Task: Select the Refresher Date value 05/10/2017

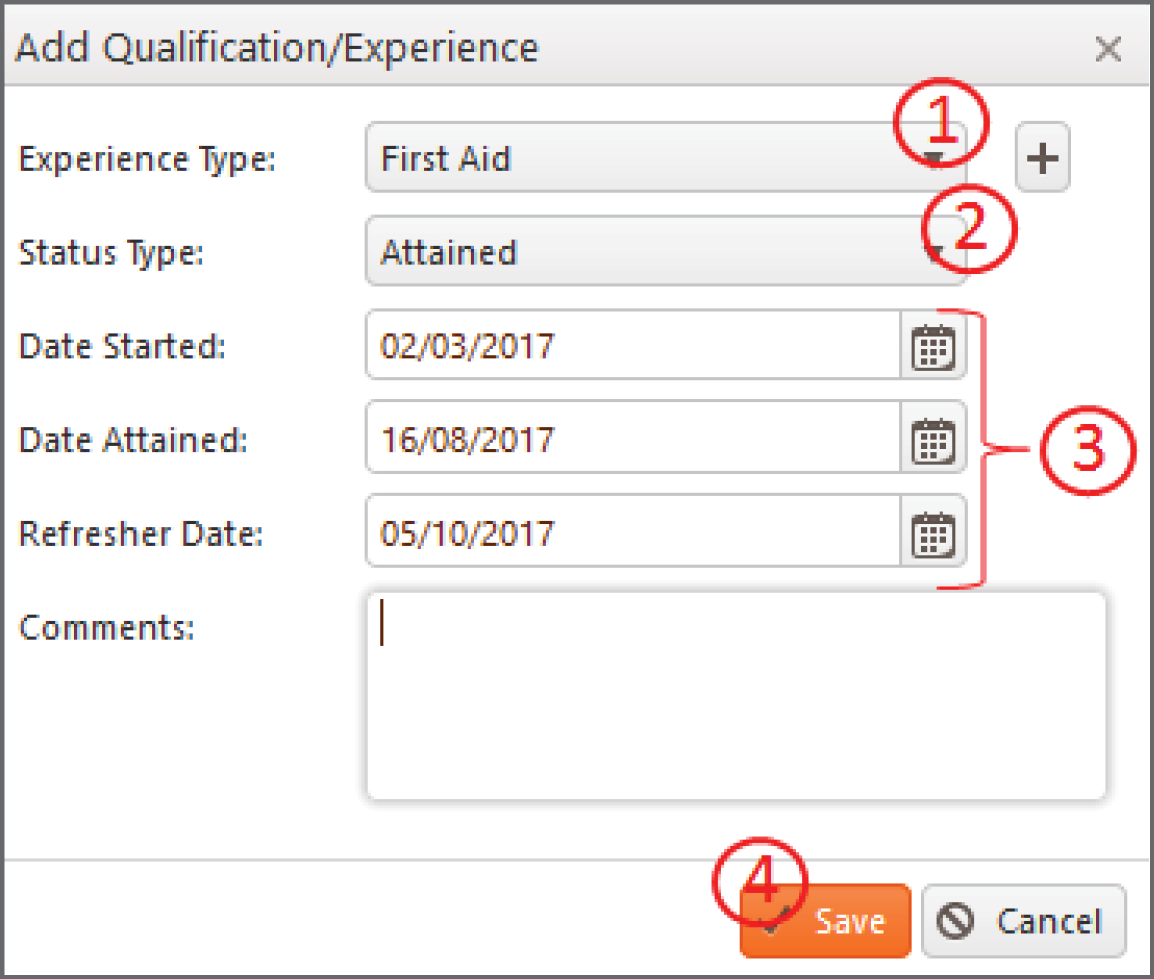Action: click(x=470, y=533)
